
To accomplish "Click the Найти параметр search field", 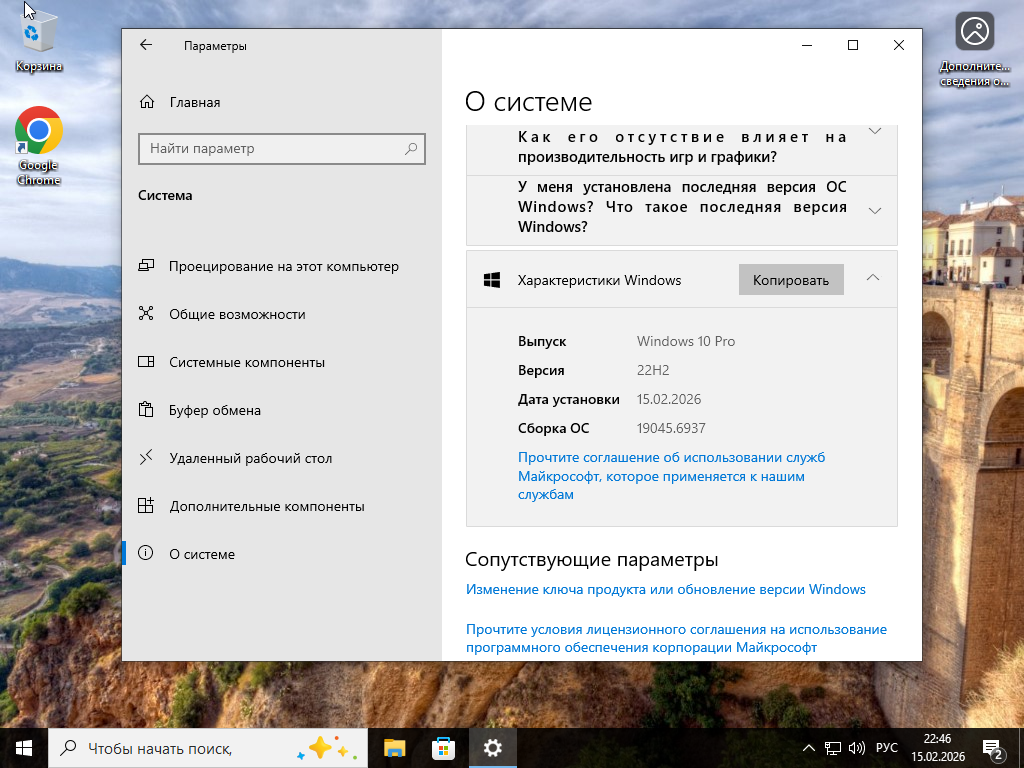I will coord(270,149).
